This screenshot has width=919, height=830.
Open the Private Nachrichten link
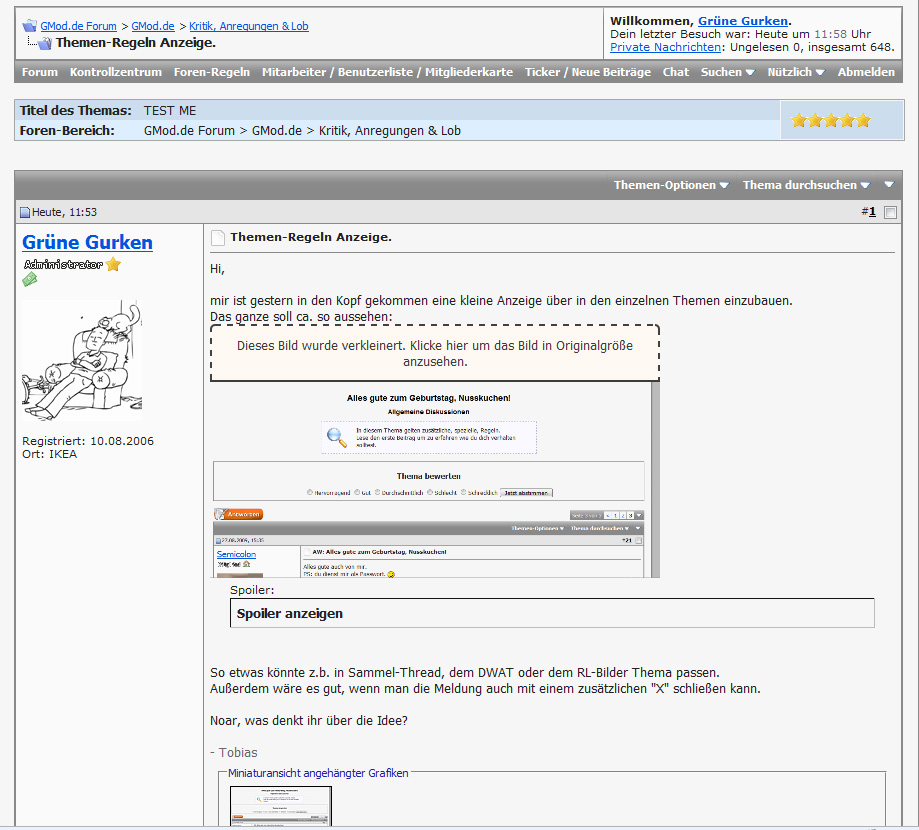click(665, 47)
